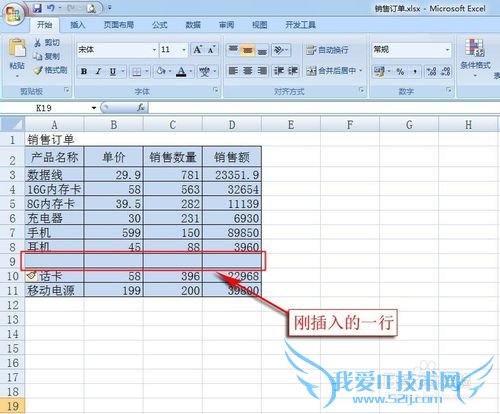Align text left

click(x=233, y=71)
